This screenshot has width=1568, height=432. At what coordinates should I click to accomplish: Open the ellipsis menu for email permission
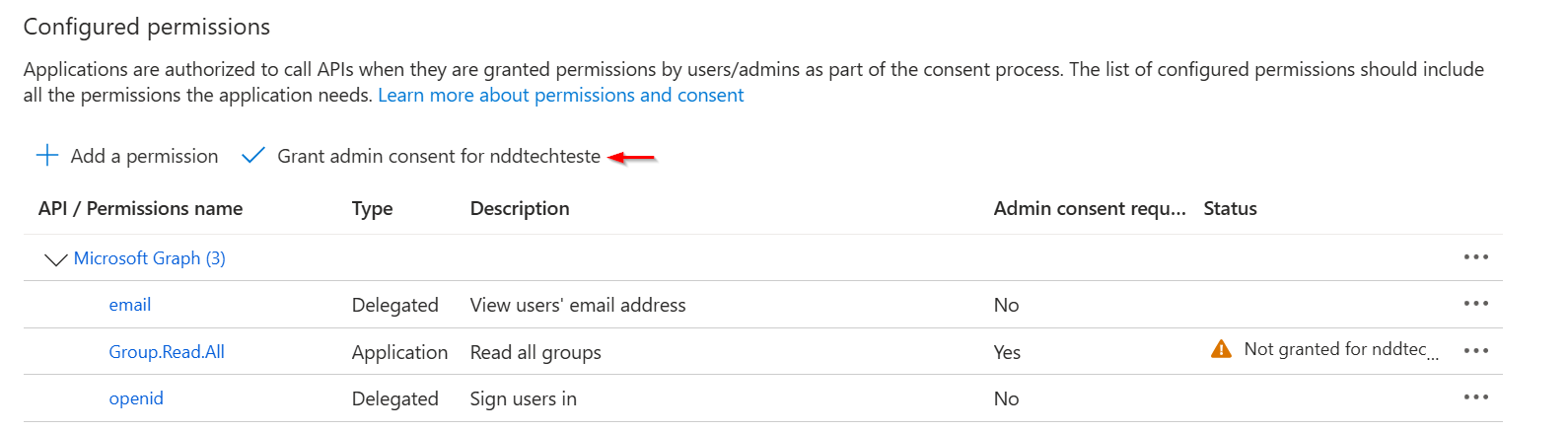tap(1475, 304)
